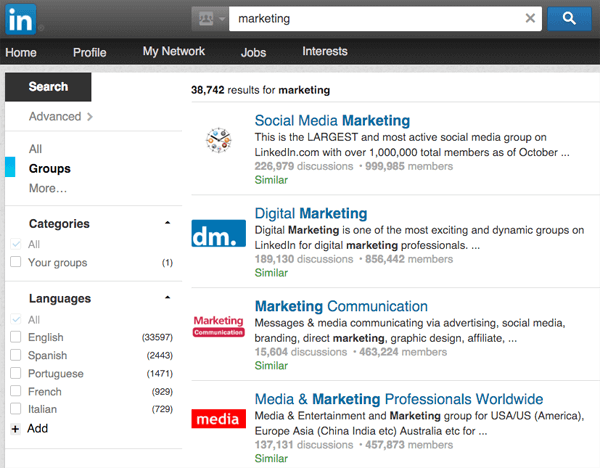Click the LinkedIn logo icon
Viewport: 600px width, 468px height.
coord(21,19)
